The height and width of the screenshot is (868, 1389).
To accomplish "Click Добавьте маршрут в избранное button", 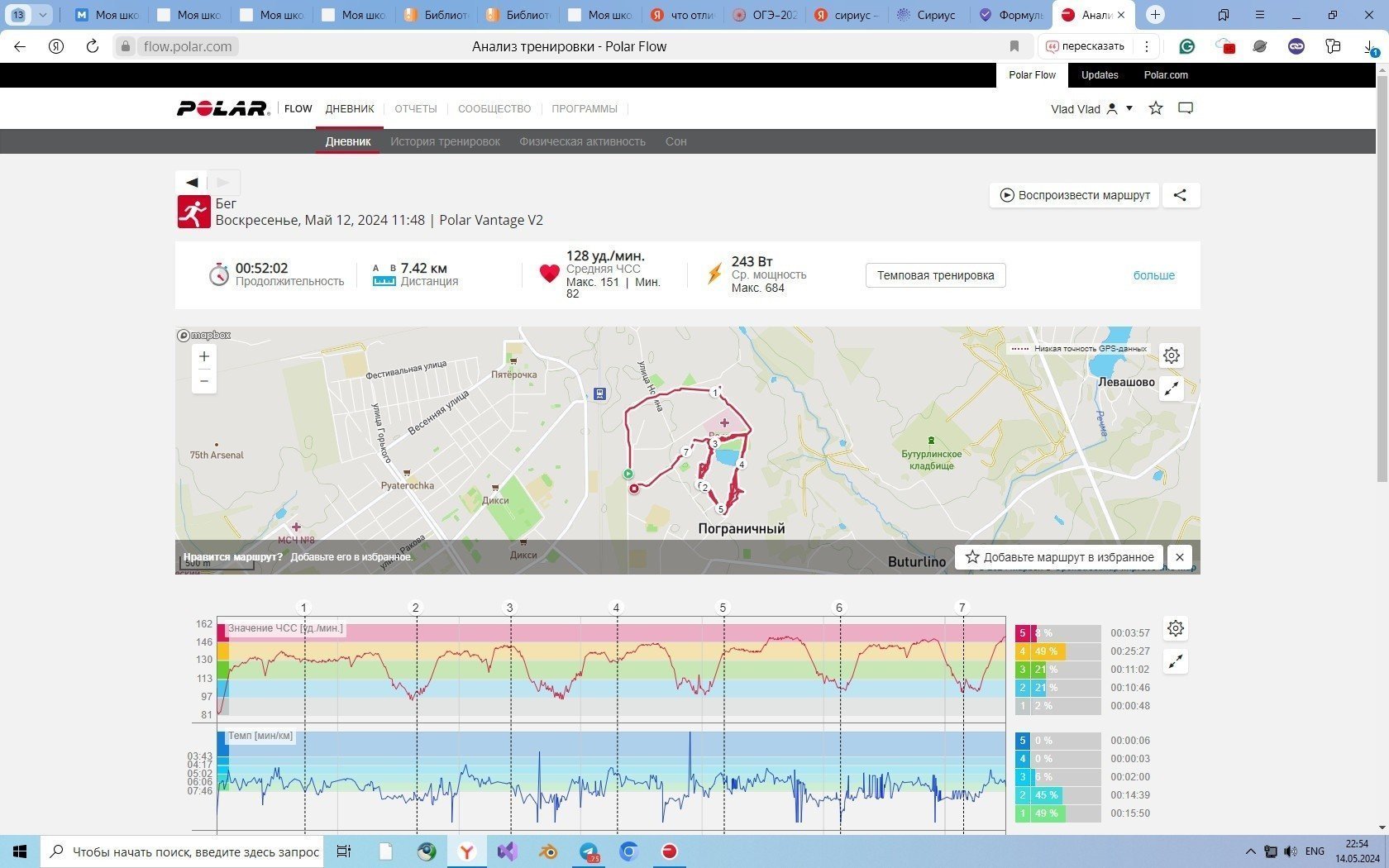I will 1059,557.
